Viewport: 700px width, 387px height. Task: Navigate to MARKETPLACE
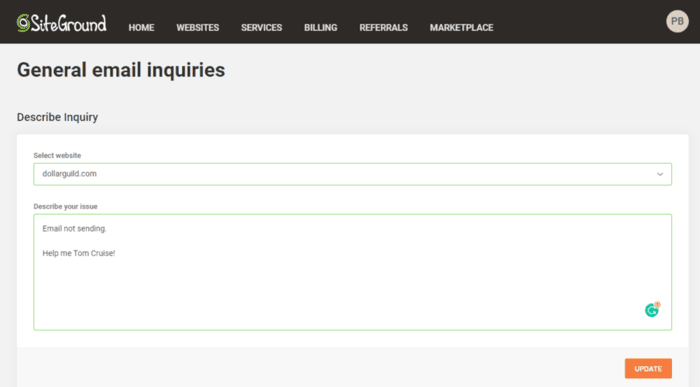coord(462,28)
